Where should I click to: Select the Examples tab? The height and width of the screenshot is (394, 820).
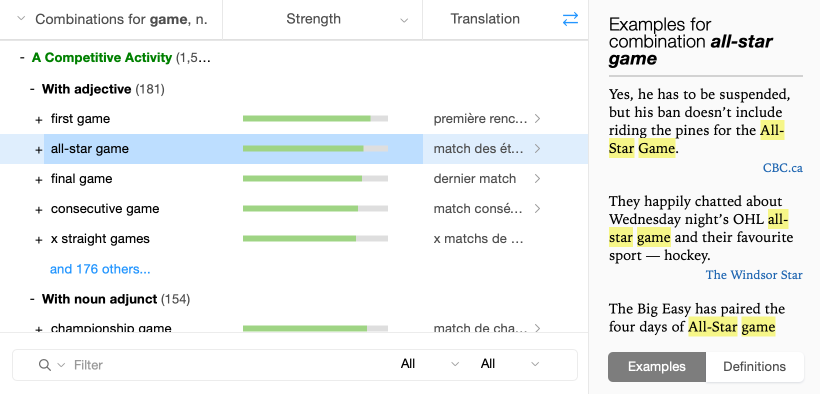pyautogui.click(x=657, y=367)
